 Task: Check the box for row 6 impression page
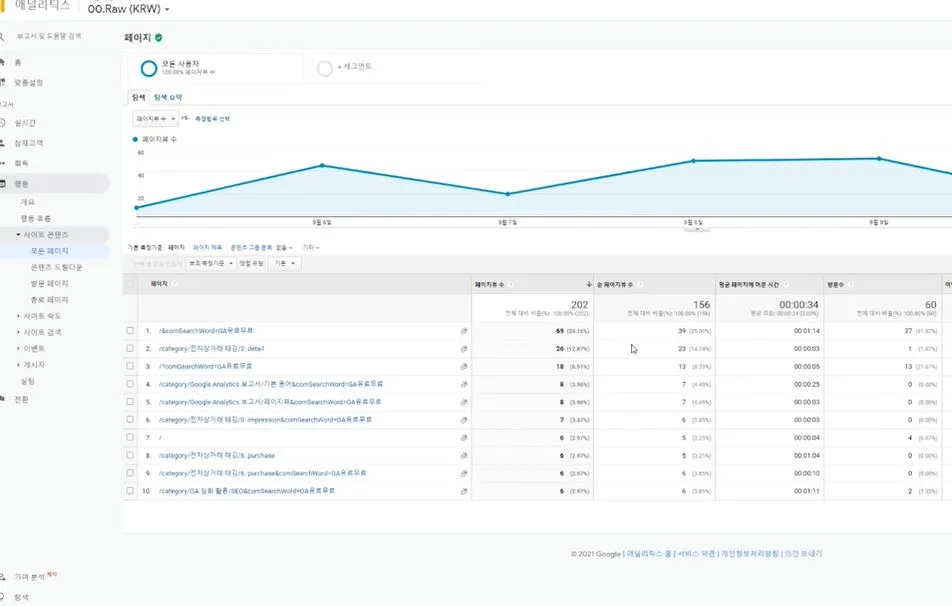130,419
